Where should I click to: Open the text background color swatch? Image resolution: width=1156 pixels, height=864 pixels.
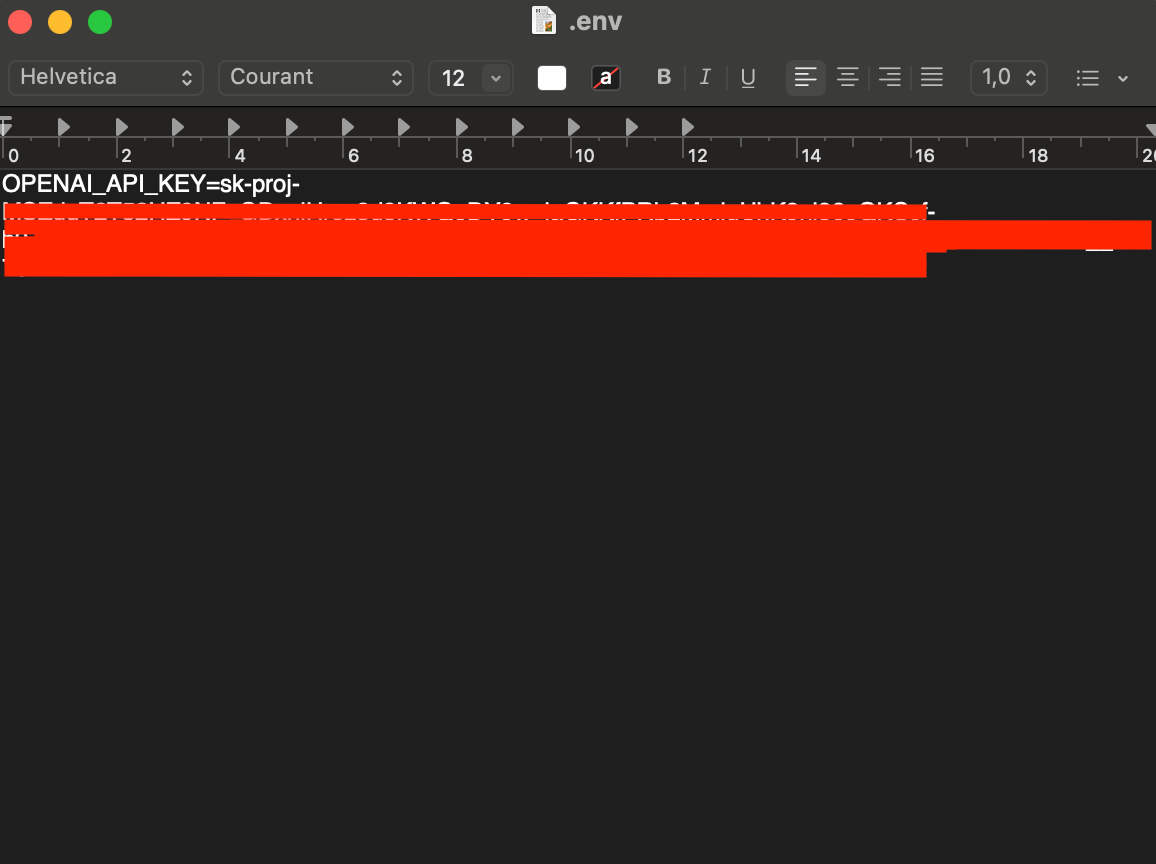[605, 78]
